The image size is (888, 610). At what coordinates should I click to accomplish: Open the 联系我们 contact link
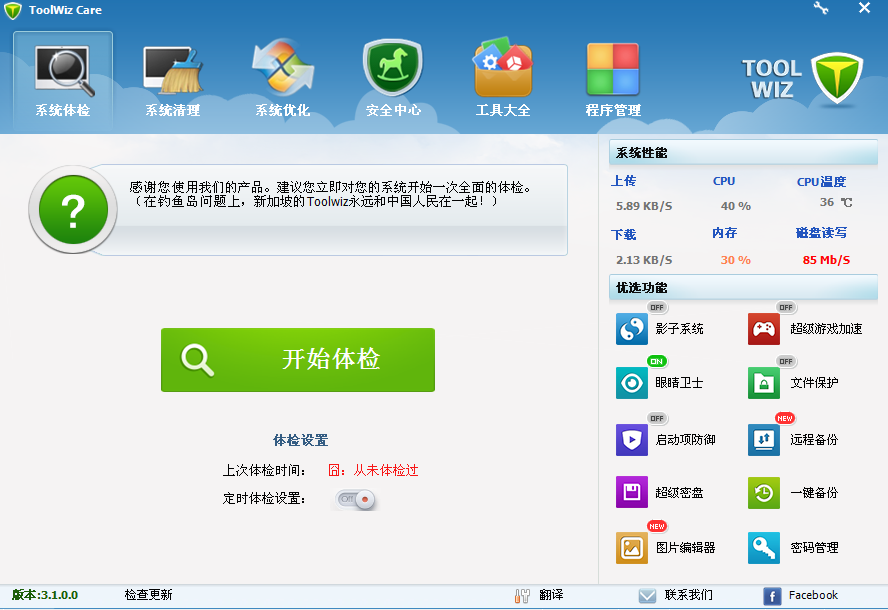689,595
